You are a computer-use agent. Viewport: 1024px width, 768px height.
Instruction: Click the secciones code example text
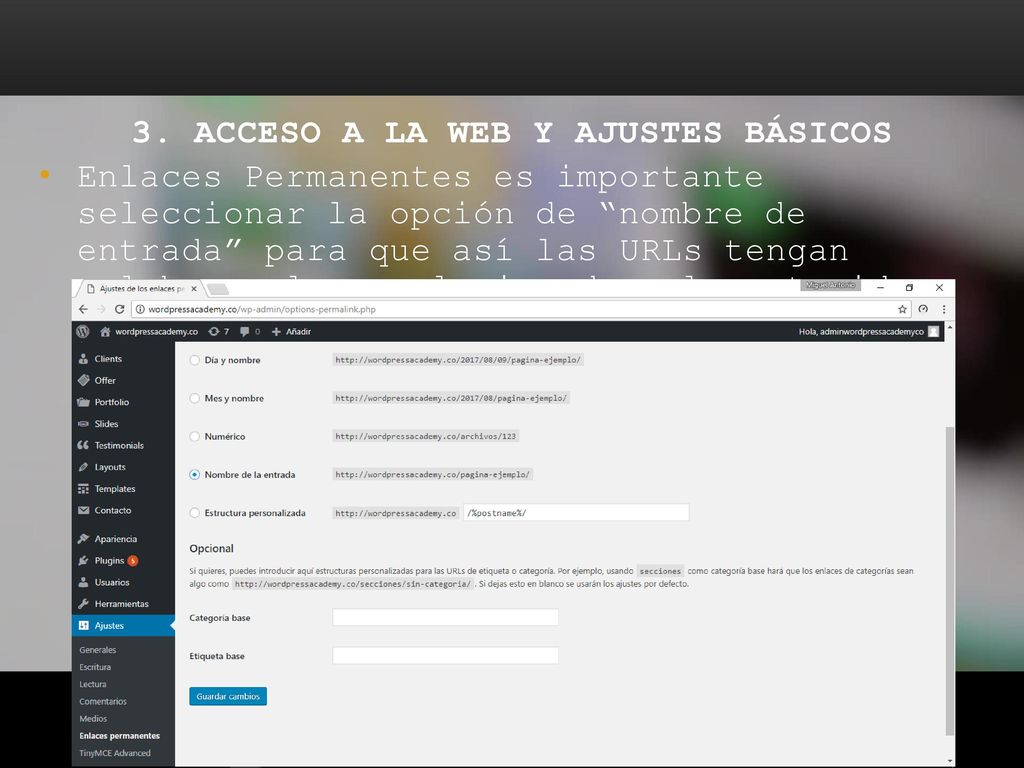(660, 571)
